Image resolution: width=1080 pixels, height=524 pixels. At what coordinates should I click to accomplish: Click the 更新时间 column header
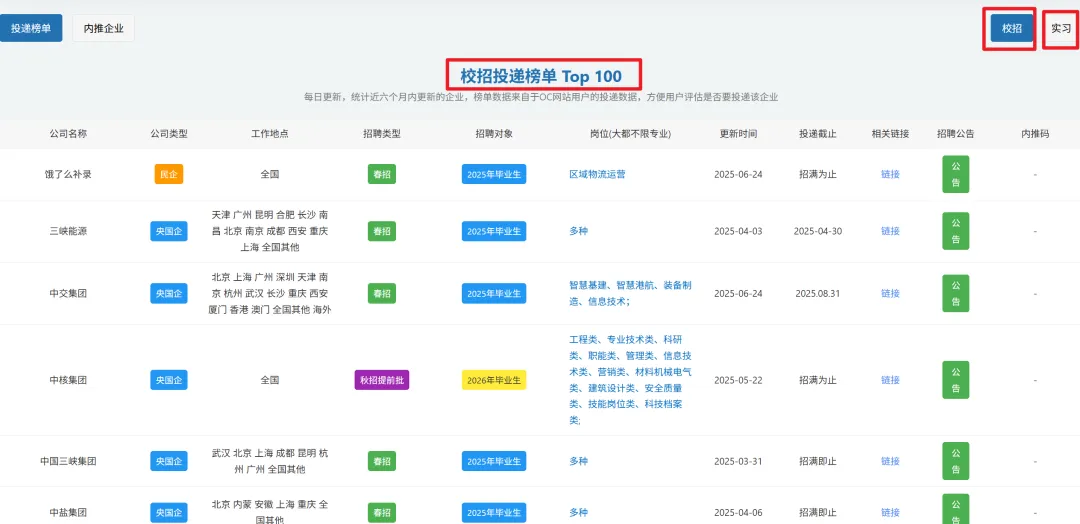click(738, 134)
